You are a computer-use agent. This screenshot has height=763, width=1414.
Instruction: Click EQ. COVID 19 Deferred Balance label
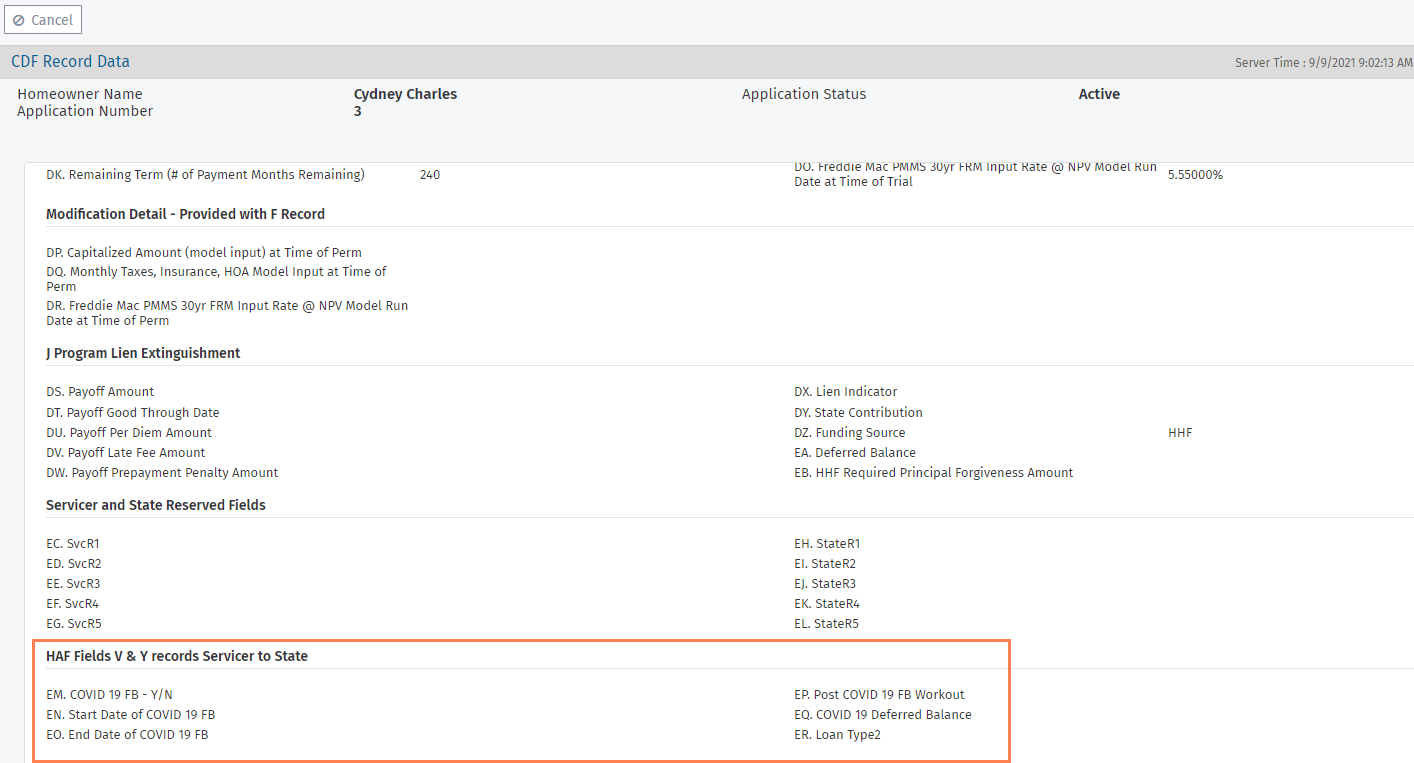[882, 715]
